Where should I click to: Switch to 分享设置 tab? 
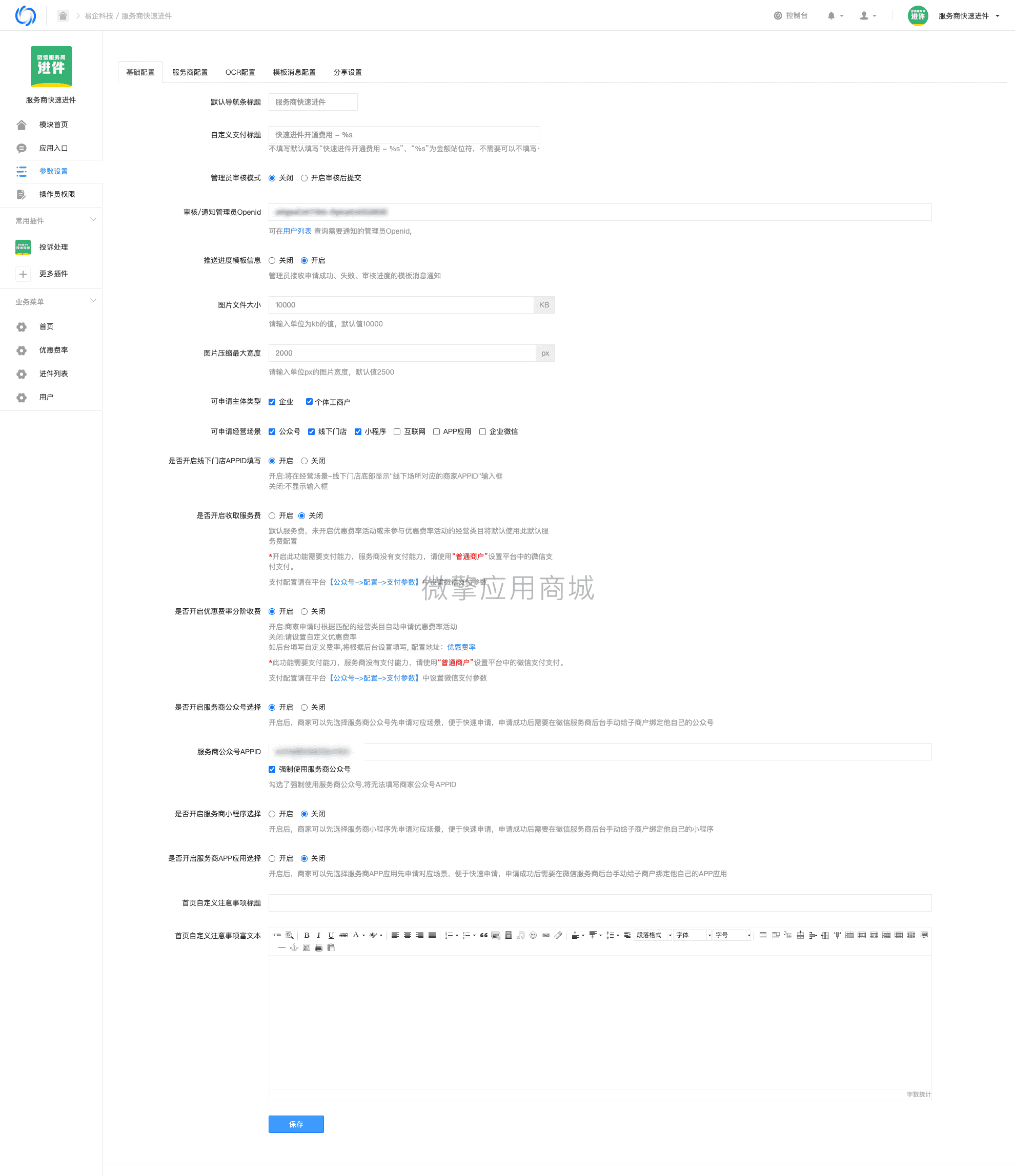348,72
